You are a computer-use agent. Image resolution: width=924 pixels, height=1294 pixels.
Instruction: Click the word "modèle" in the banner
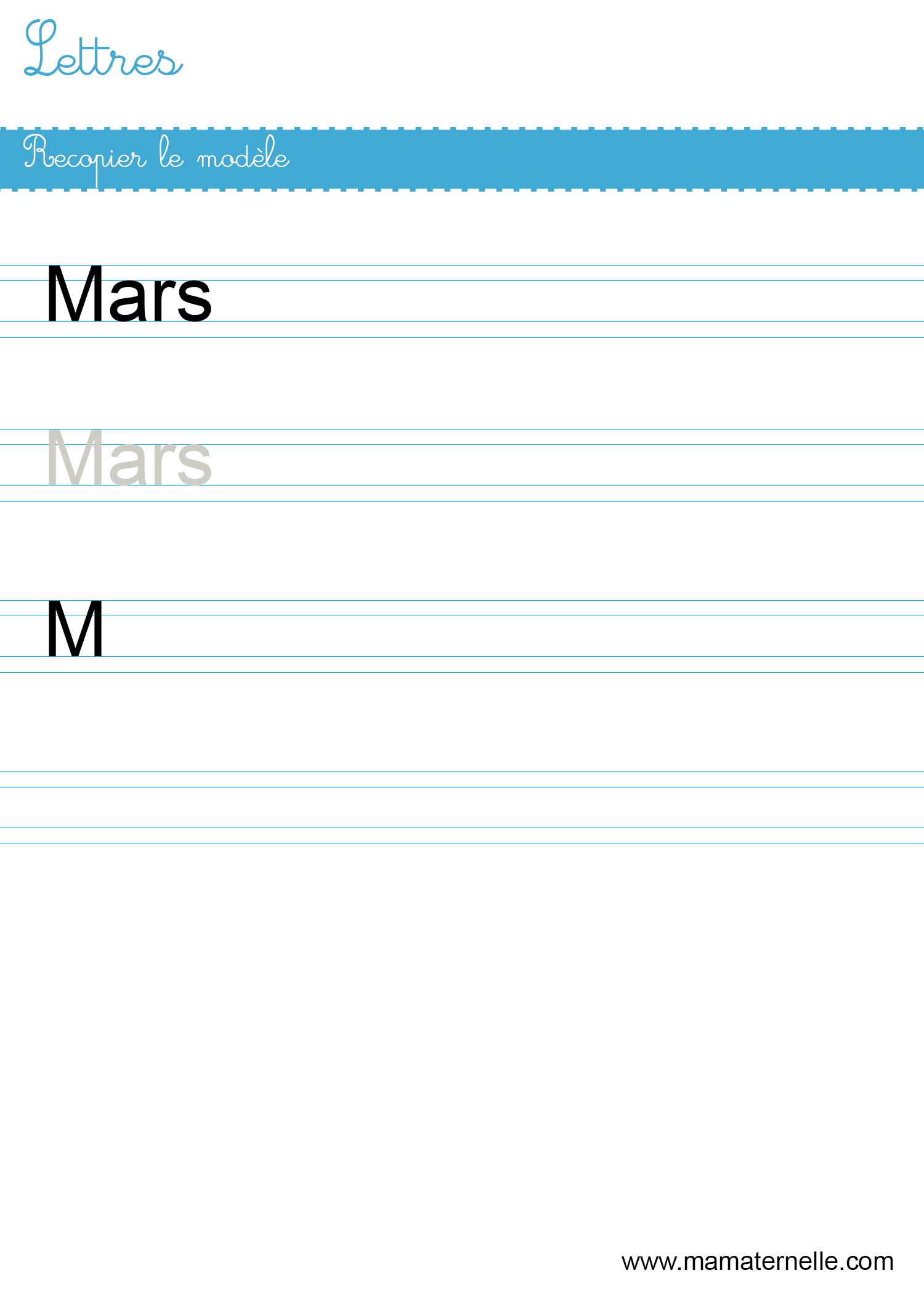tap(243, 153)
